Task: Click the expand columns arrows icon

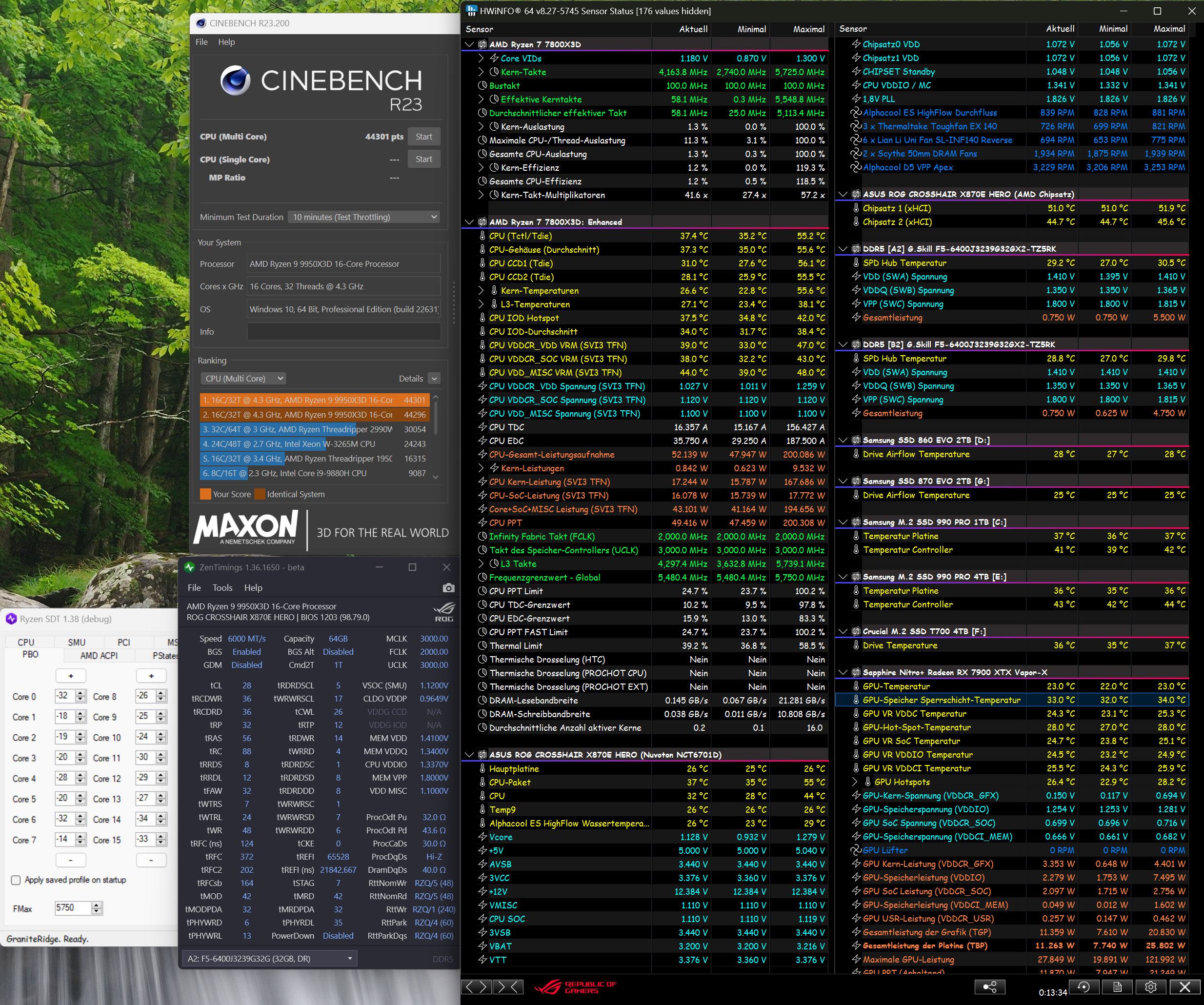Action: point(477,986)
